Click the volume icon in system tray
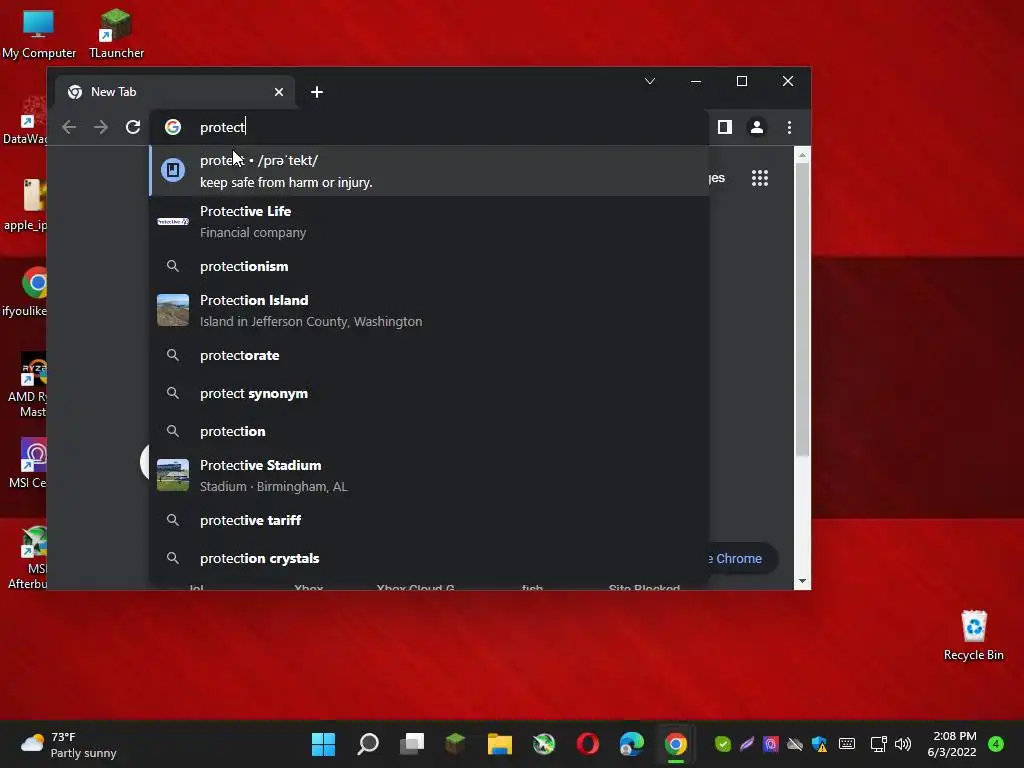Image resolution: width=1024 pixels, height=768 pixels. [x=903, y=744]
